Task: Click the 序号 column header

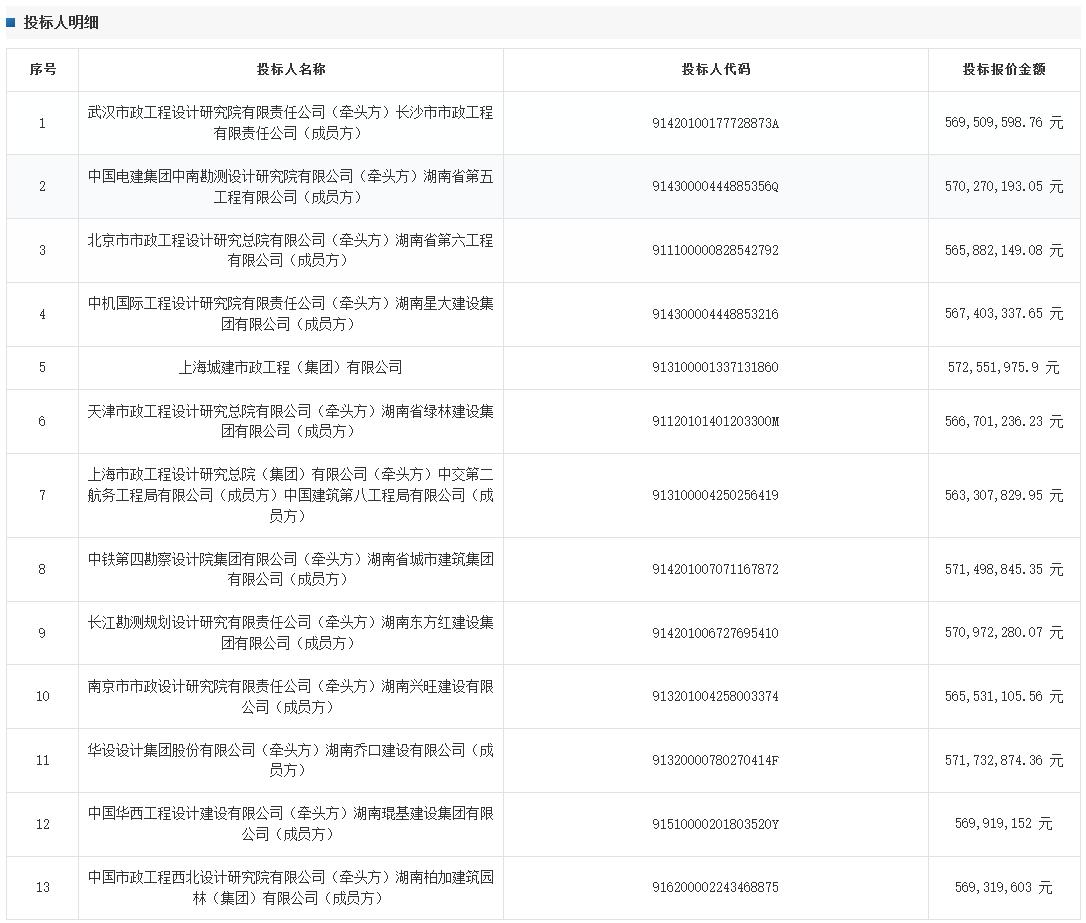Action: 42,69
